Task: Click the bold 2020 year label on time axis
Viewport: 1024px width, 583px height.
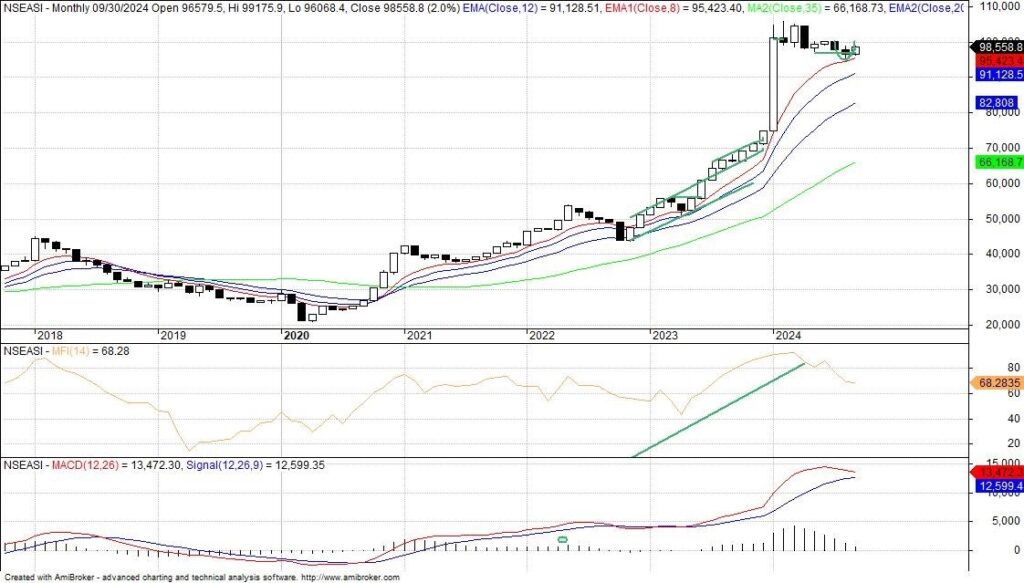Action: click(296, 336)
